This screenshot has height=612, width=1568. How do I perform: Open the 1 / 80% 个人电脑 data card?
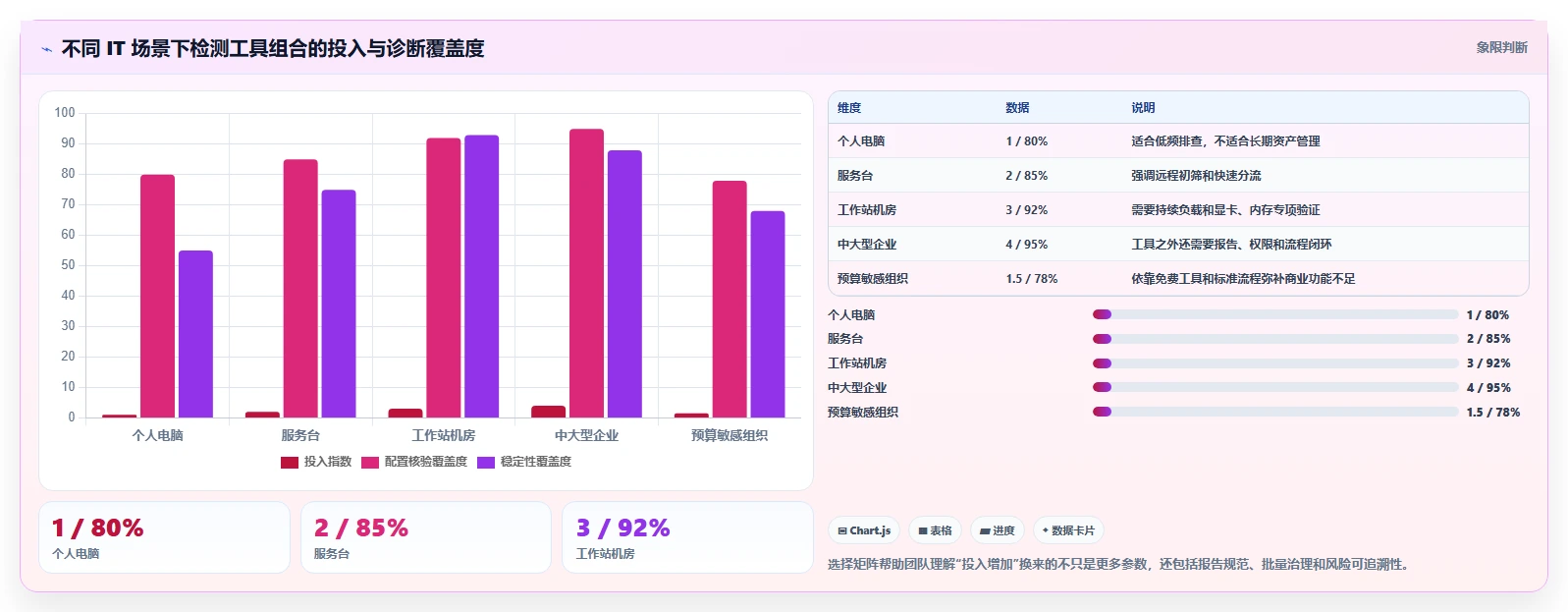click(164, 537)
